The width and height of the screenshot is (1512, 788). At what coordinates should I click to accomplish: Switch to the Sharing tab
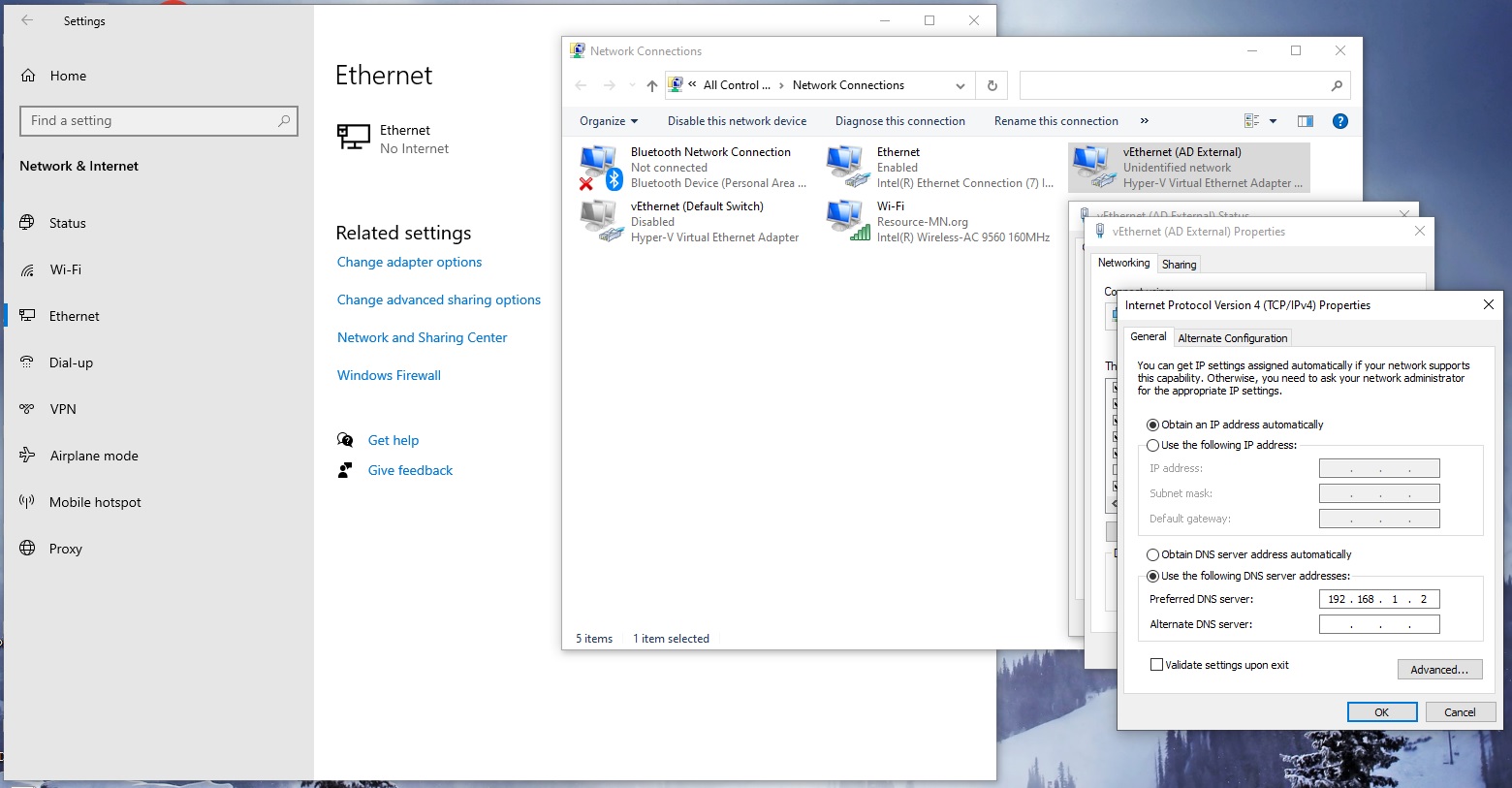point(1179,264)
